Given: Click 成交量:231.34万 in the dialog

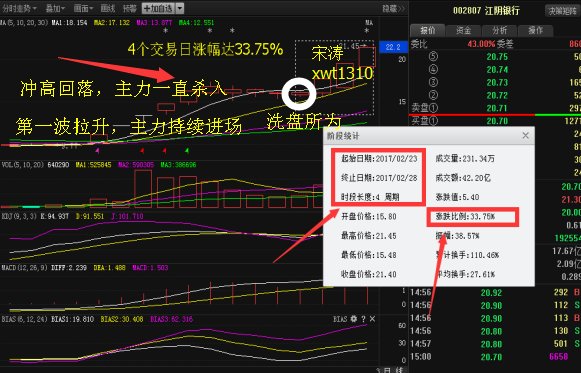Looking at the screenshot, I should pos(465,159).
